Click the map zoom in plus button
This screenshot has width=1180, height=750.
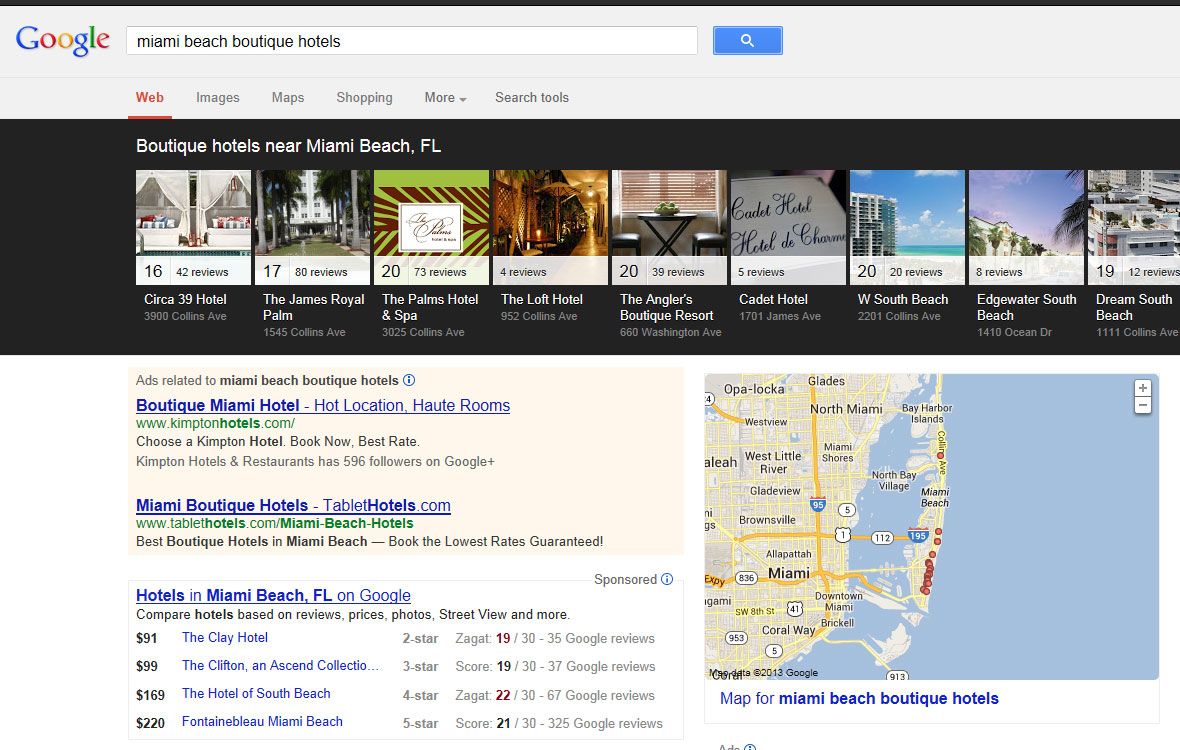[1143, 388]
